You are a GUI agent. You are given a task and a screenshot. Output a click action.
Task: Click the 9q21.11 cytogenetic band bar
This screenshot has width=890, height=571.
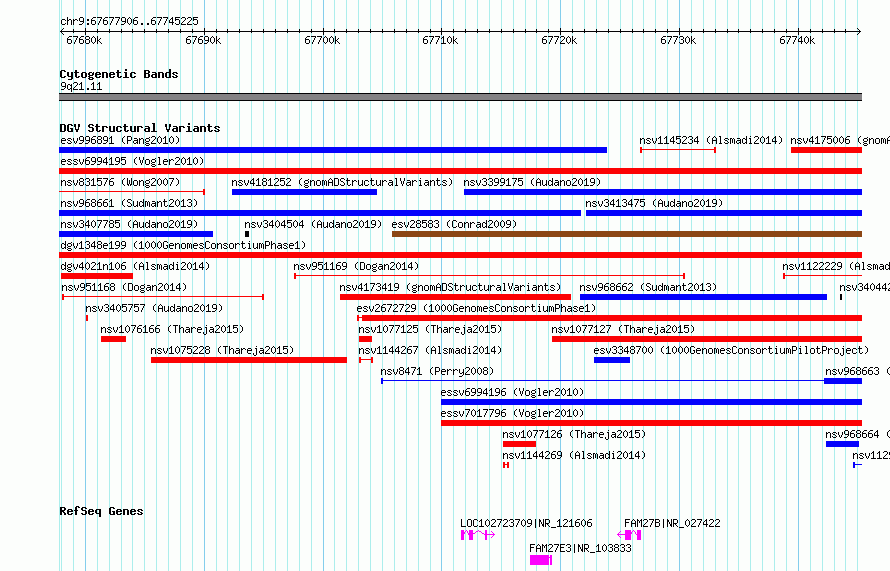click(x=460, y=98)
